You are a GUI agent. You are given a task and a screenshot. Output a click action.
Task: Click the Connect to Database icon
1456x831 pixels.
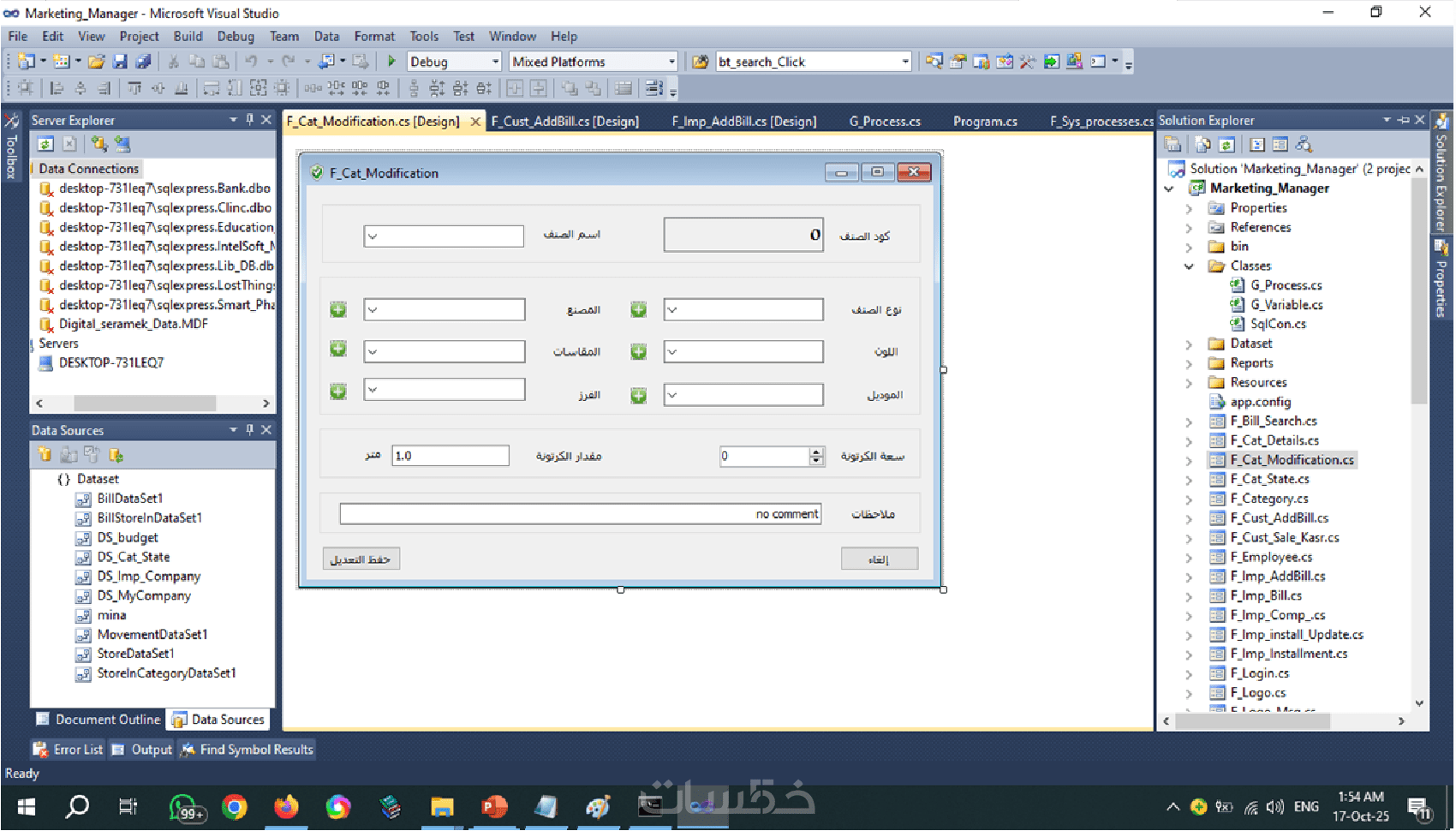pyautogui.click(x=99, y=144)
